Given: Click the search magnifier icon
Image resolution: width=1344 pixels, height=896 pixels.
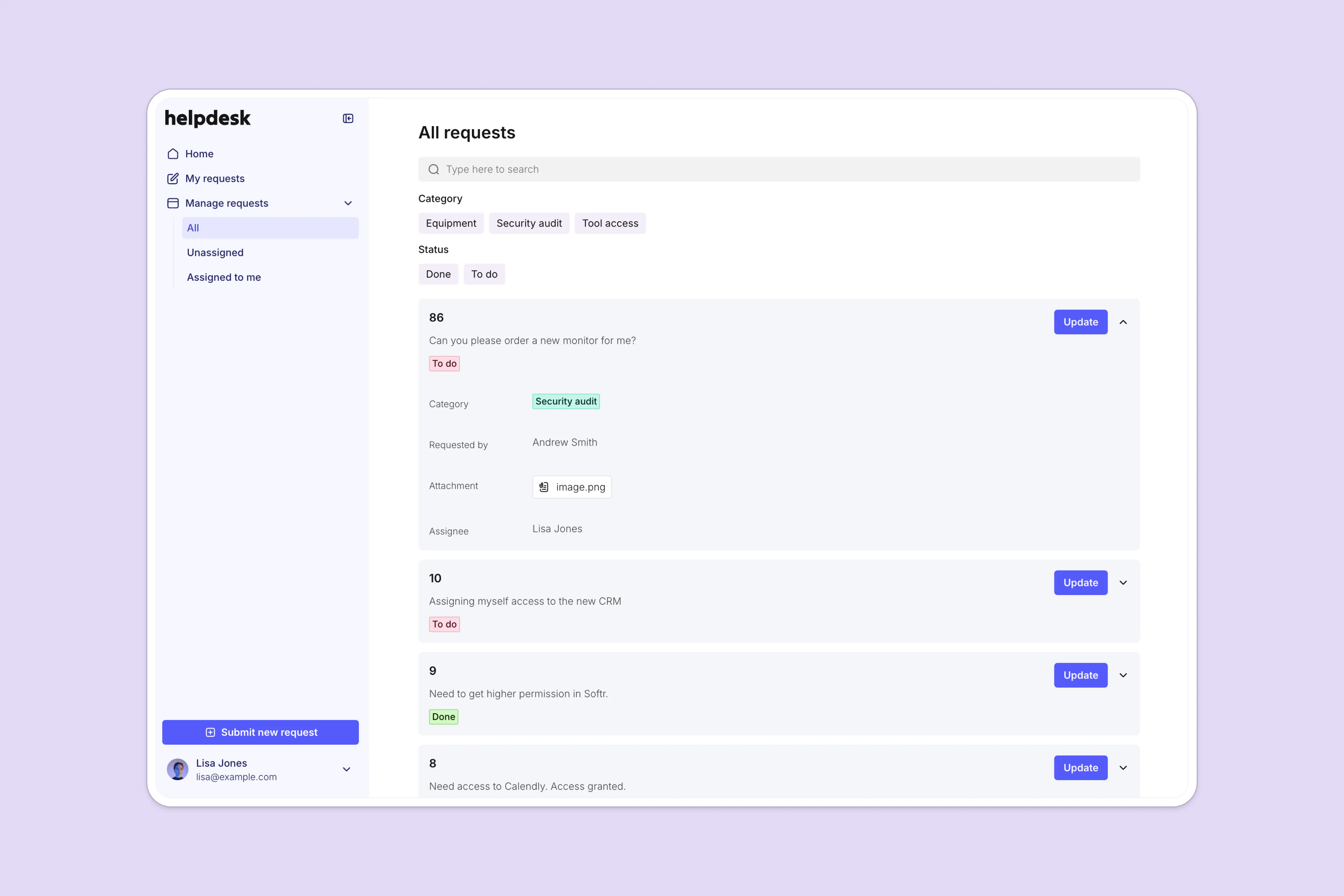Looking at the screenshot, I should (434, 169).
